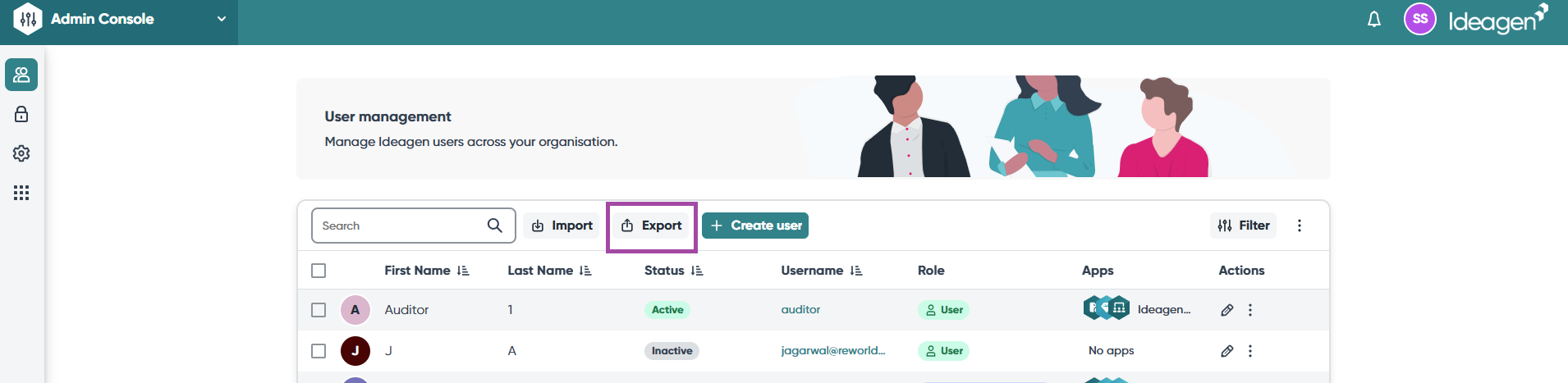
Task: Click the Auditor first name cell
Action: pyautogui.click(x=407, y=310)
